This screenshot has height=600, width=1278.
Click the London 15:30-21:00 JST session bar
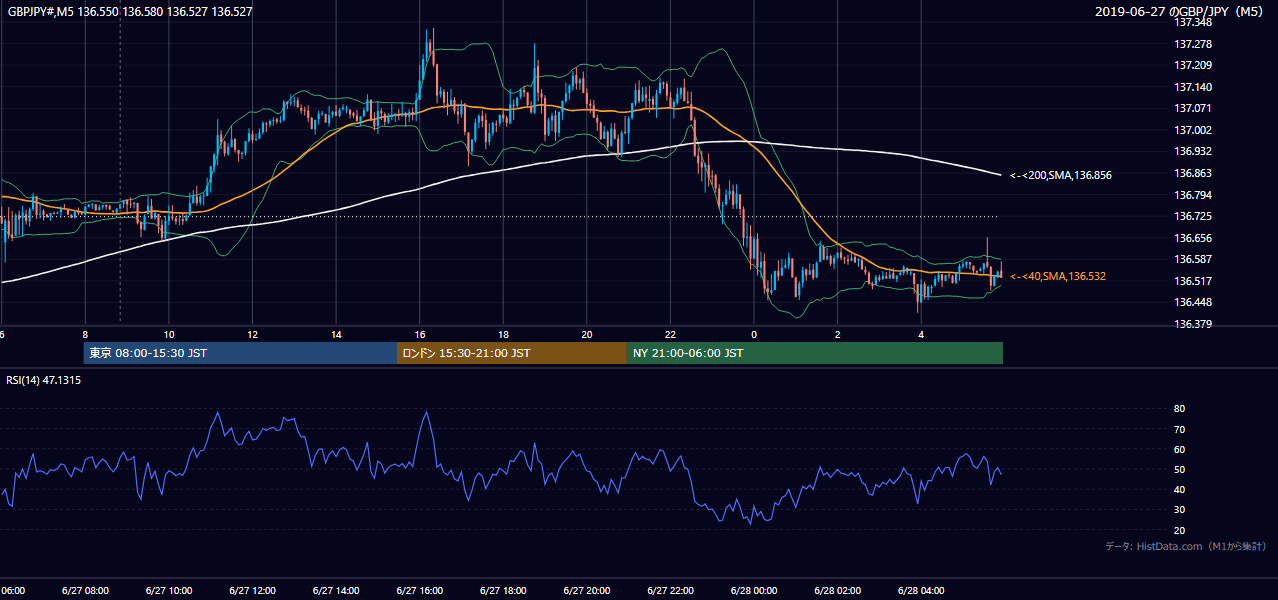(512, 353)
